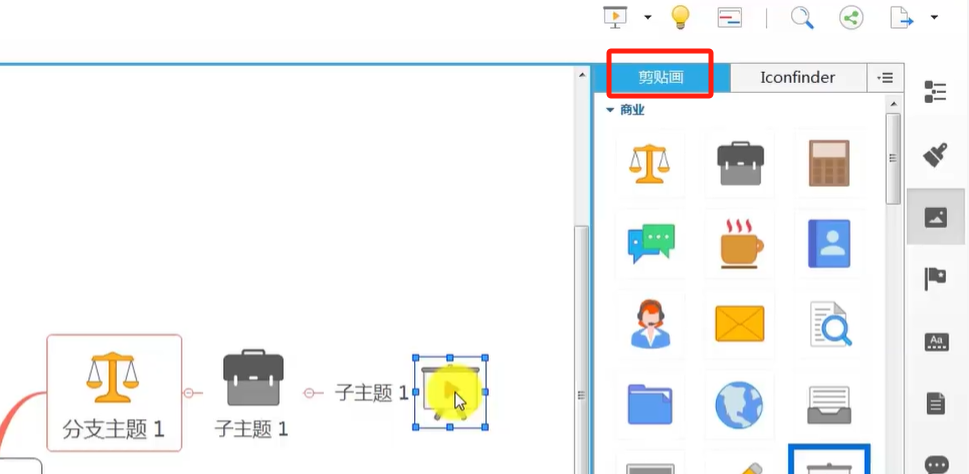The height and width of the screenshot is (474, 969).
Task: Open the Gantt chart view icon
Action: point(730,17)
